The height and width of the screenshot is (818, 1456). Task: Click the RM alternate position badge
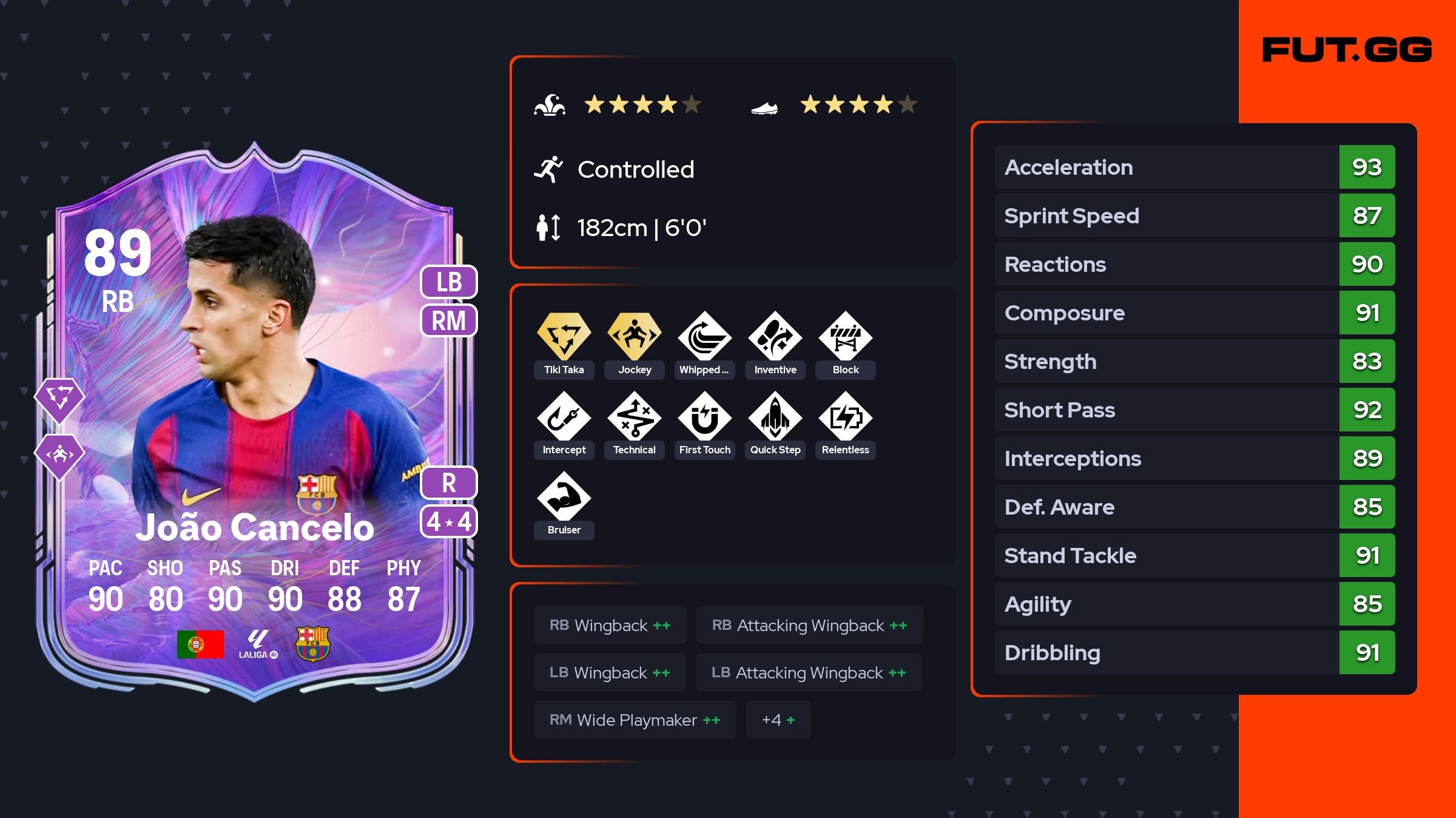(449, 320)
